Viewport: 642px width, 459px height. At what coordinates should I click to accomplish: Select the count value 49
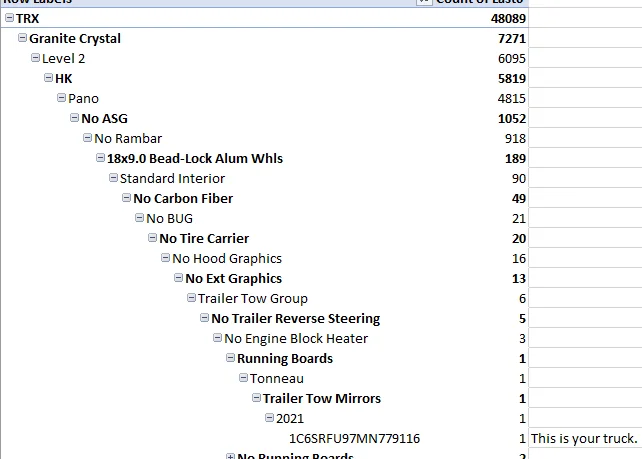point(519,199)
